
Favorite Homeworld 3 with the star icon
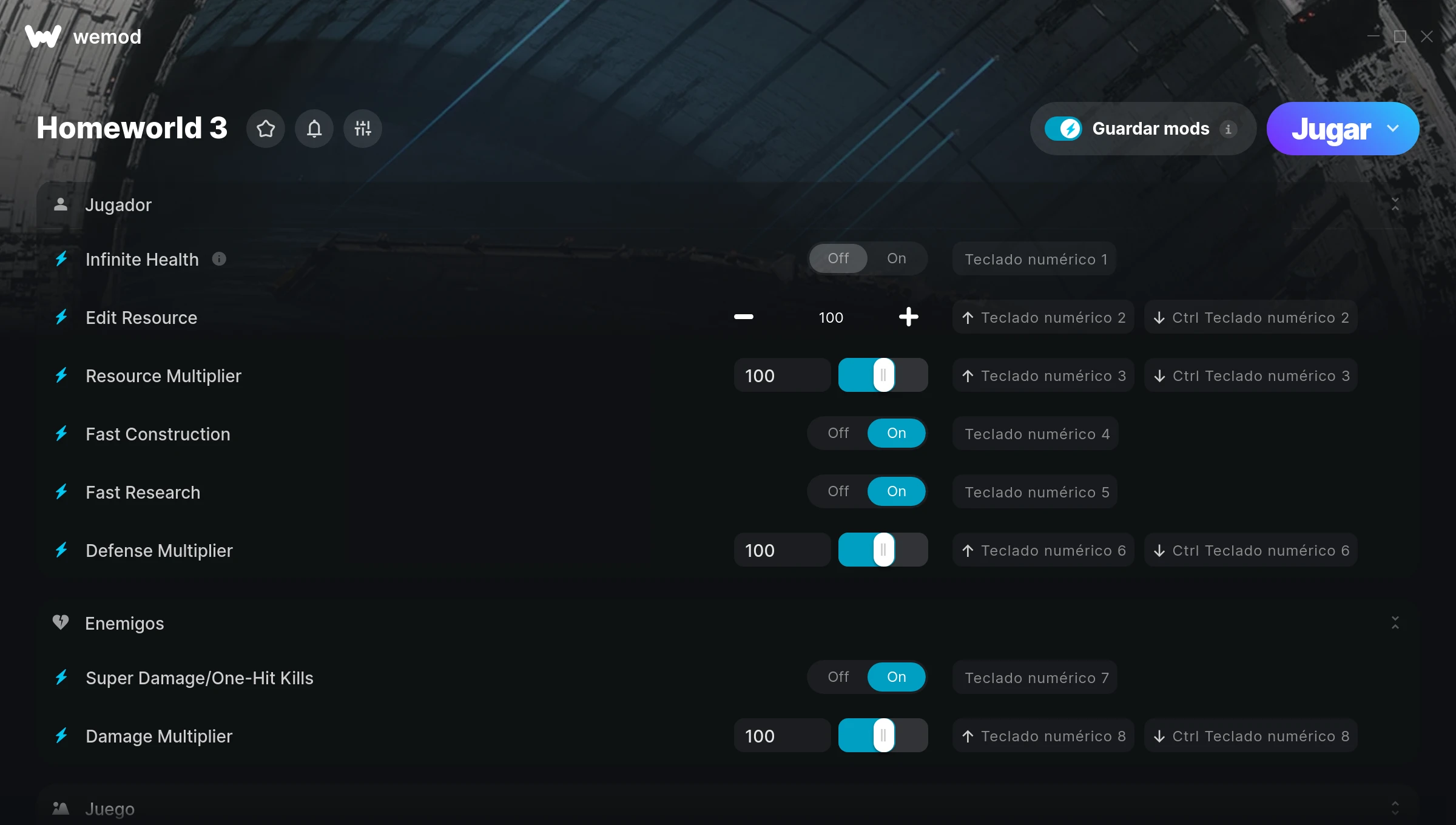266,129
